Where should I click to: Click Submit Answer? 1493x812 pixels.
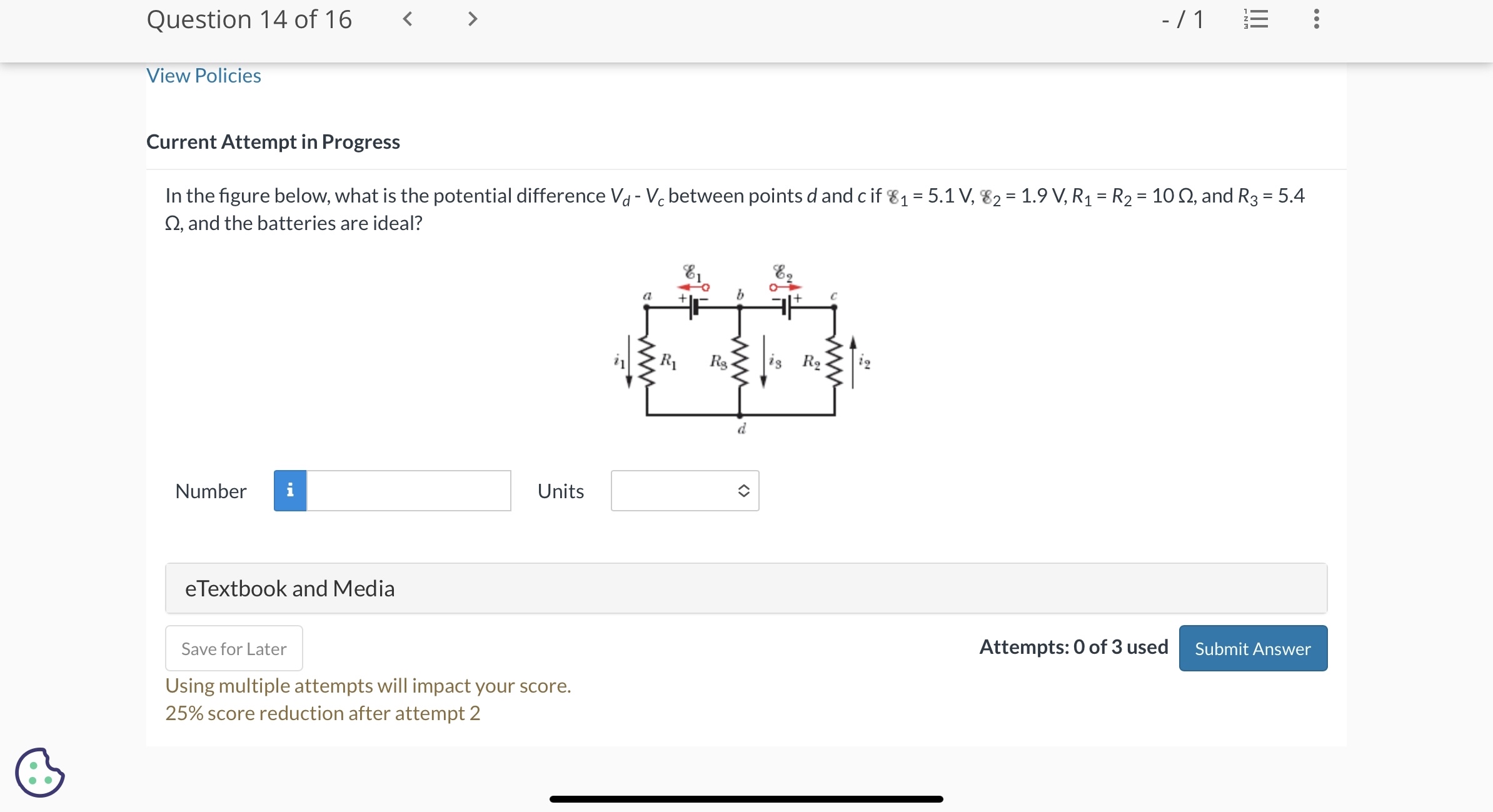coord(1253,648)
